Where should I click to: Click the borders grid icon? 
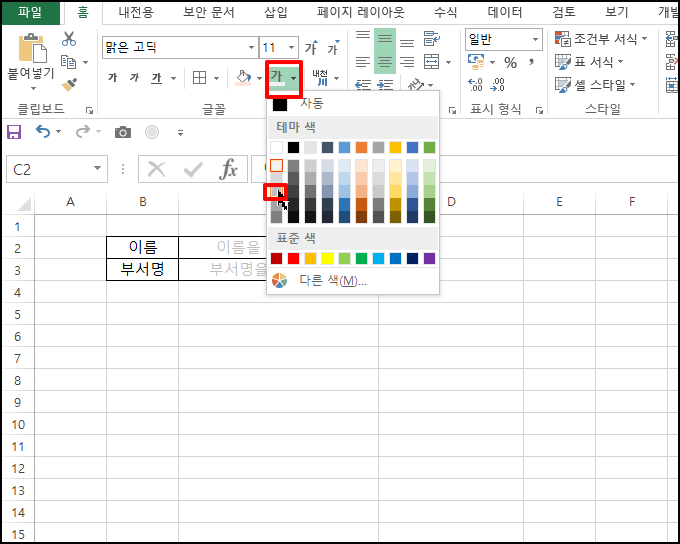(199, 78)
